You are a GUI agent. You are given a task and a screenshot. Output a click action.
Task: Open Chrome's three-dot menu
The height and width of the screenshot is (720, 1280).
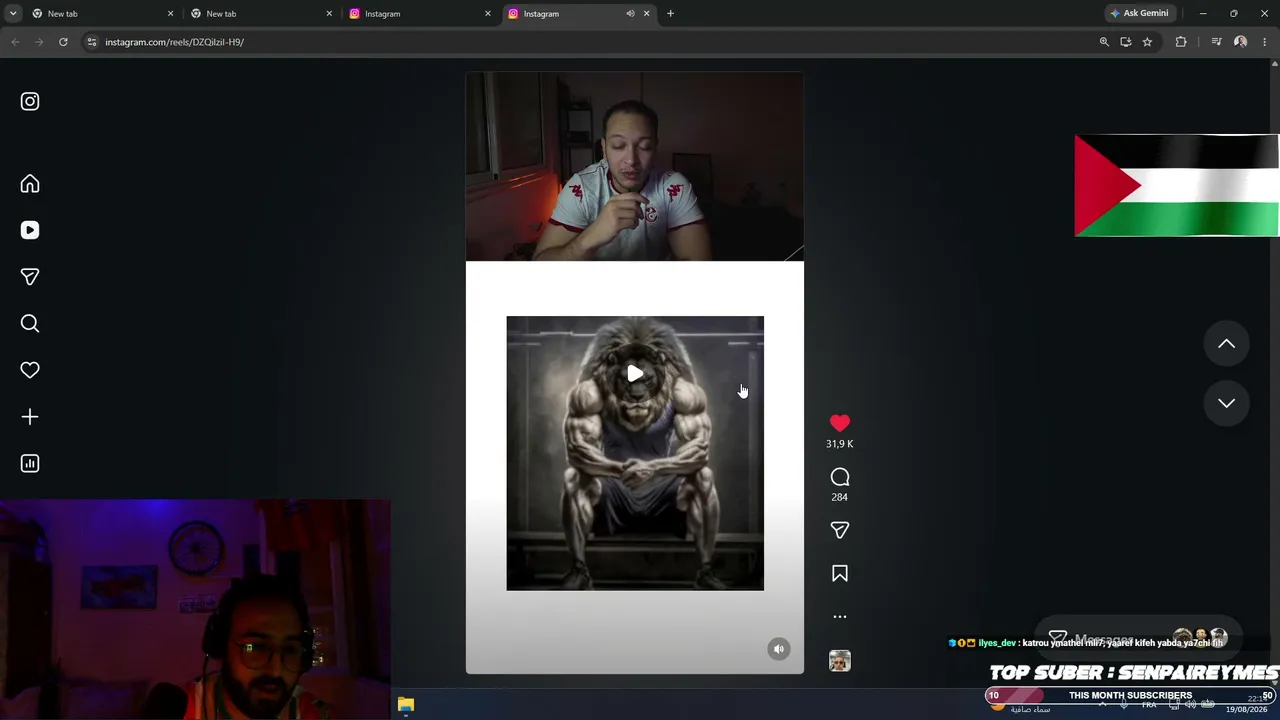tap(1264, 42)
